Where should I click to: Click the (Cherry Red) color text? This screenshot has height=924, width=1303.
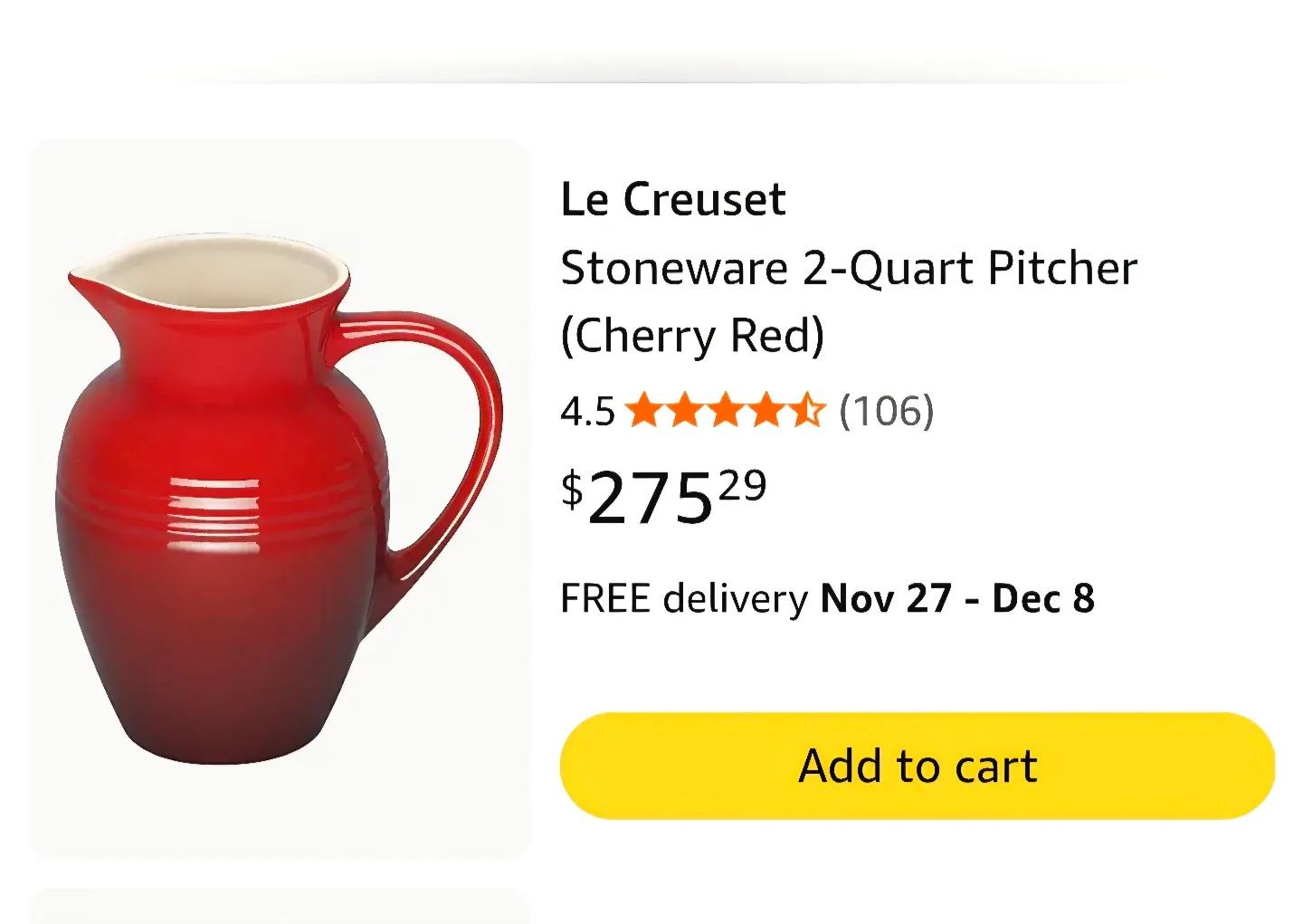[x=693, y=336]
